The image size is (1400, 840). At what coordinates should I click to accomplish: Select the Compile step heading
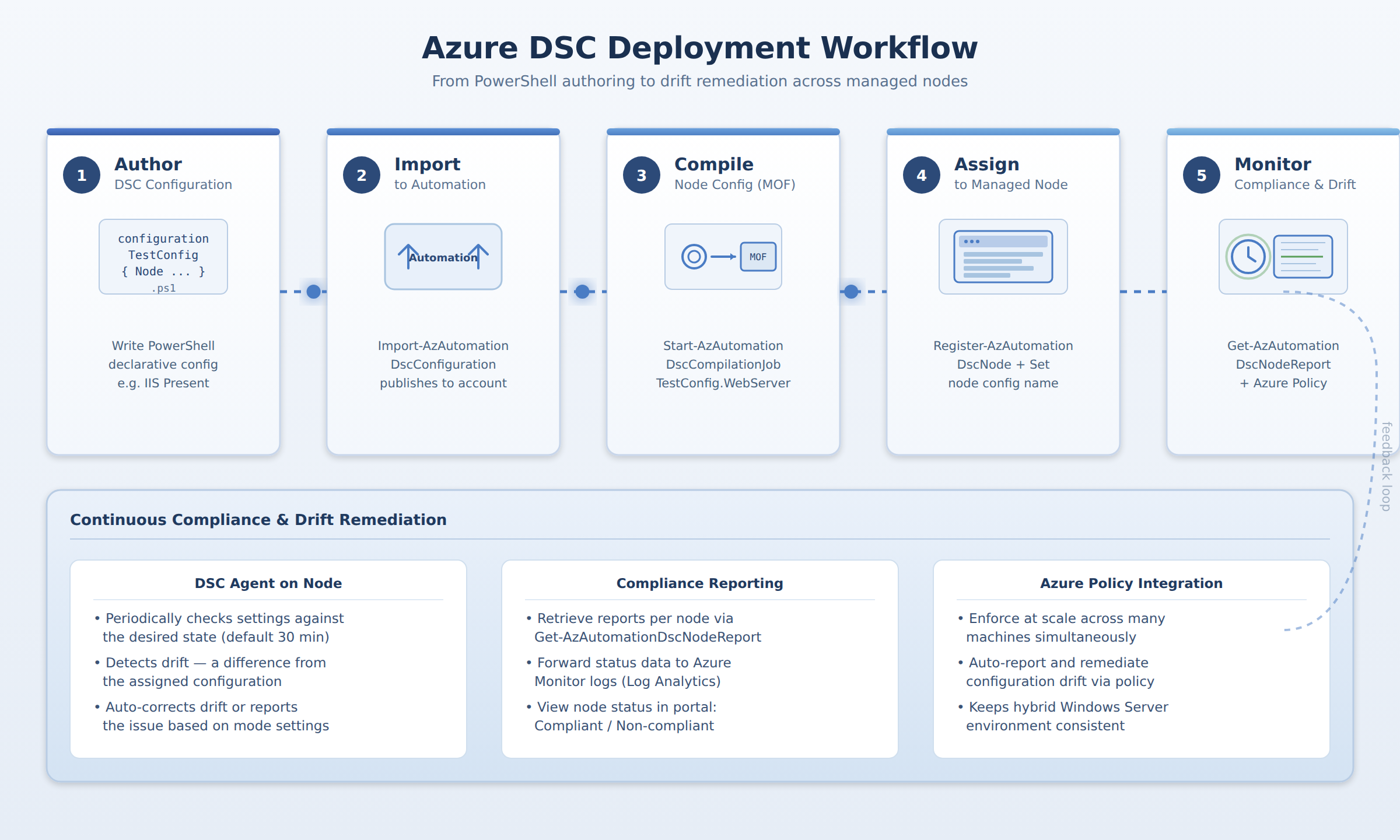[714, 164]
